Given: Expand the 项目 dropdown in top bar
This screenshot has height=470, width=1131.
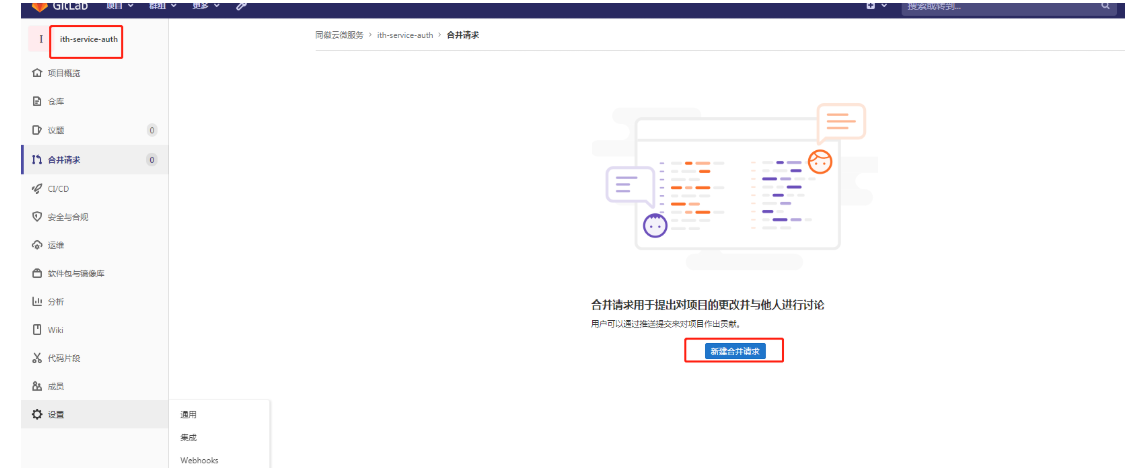Looking at the screenshot, I should 120,5.
